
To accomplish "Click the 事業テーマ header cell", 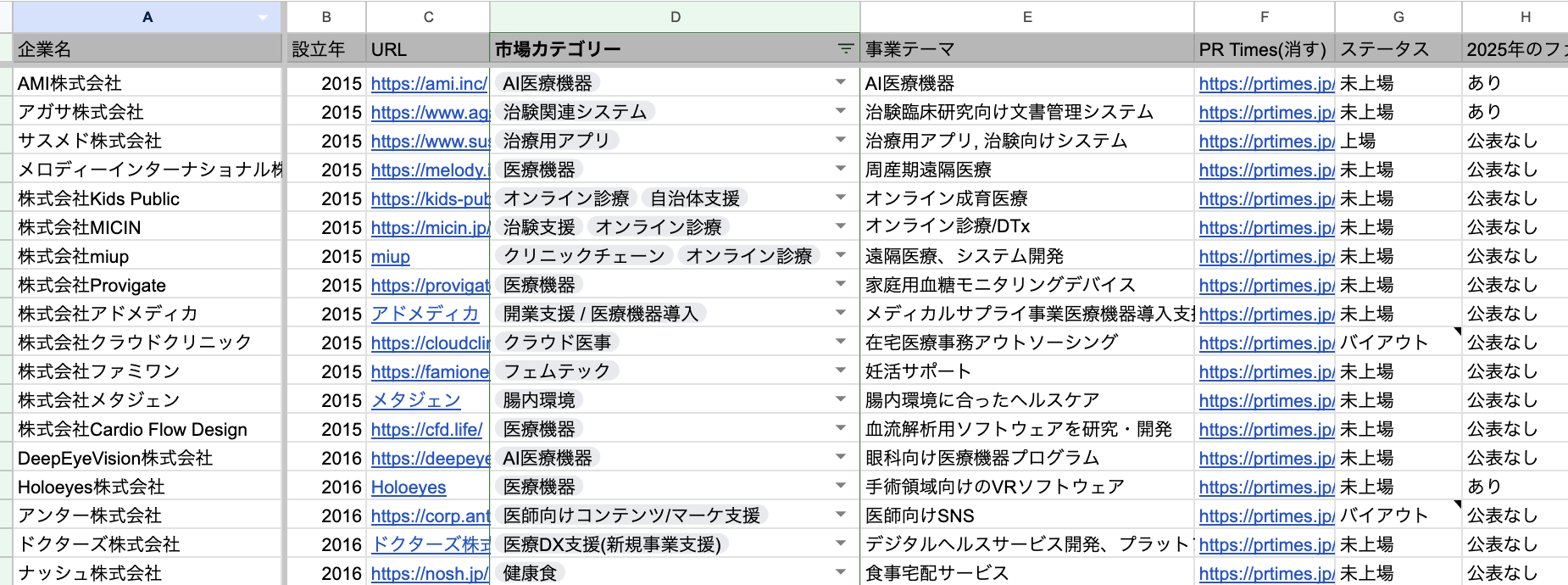I will [x=1026, y=49].
